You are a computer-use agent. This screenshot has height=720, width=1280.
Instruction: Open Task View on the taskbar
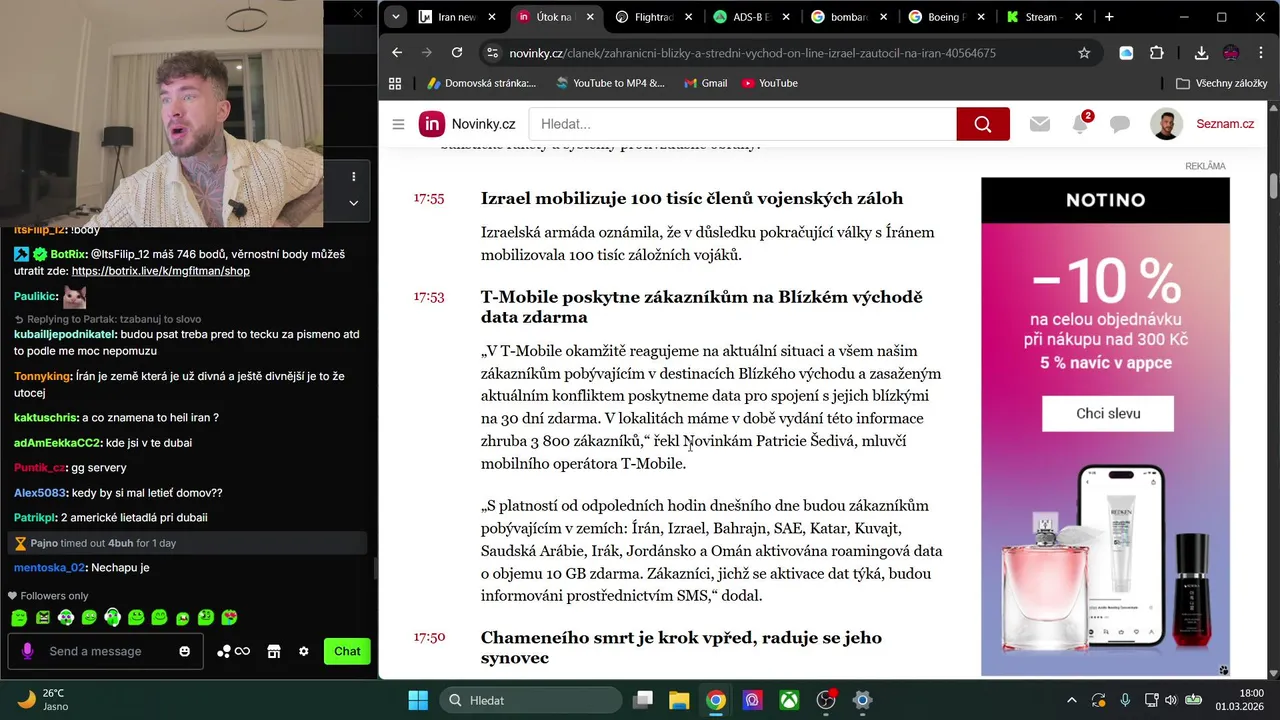click(x=643, y=700)
